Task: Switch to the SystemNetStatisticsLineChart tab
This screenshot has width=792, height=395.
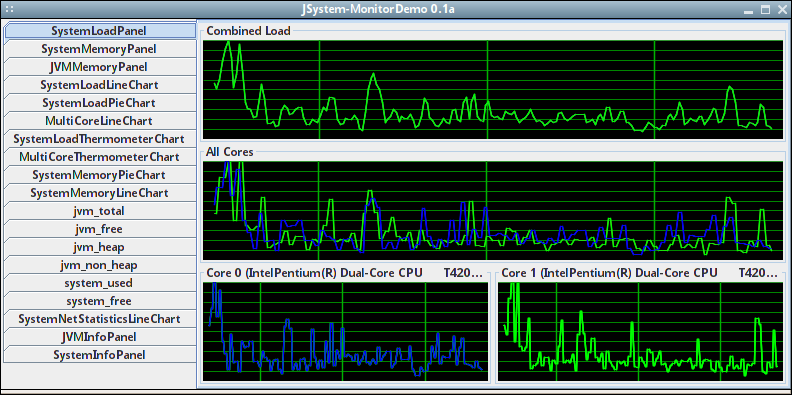Action: [100, 319]
